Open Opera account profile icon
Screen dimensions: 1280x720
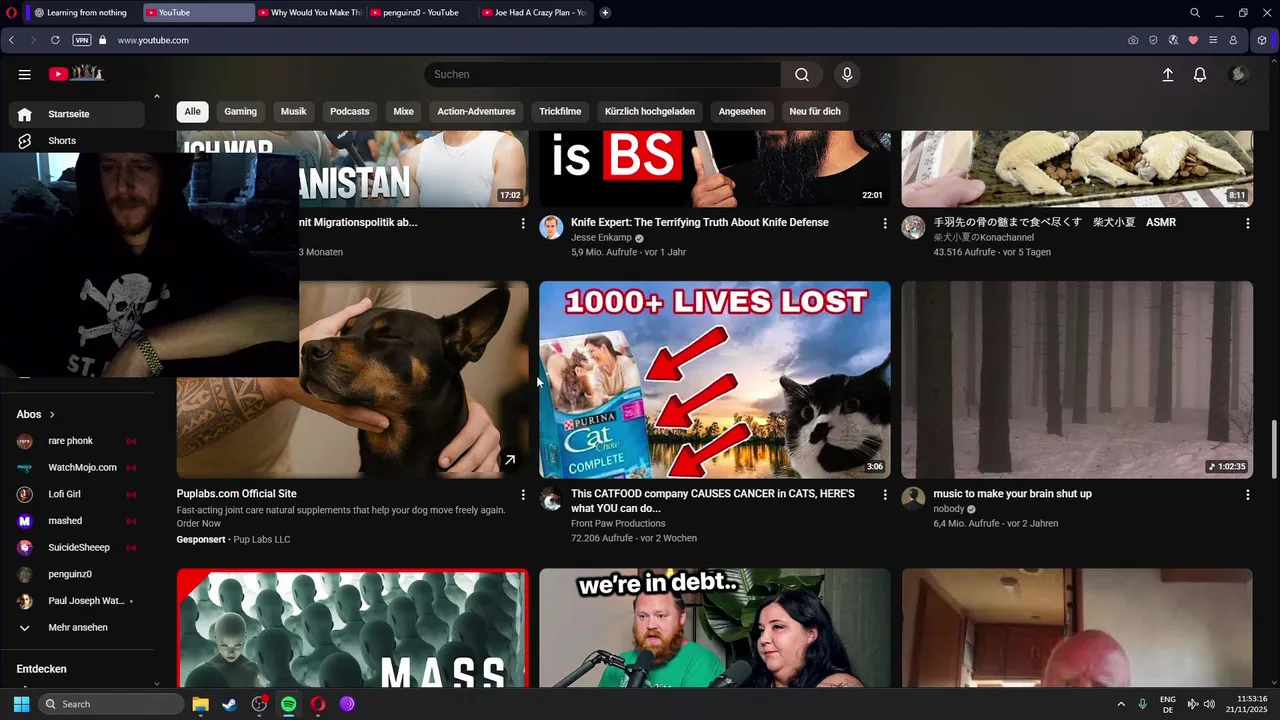pos(1233,40)
